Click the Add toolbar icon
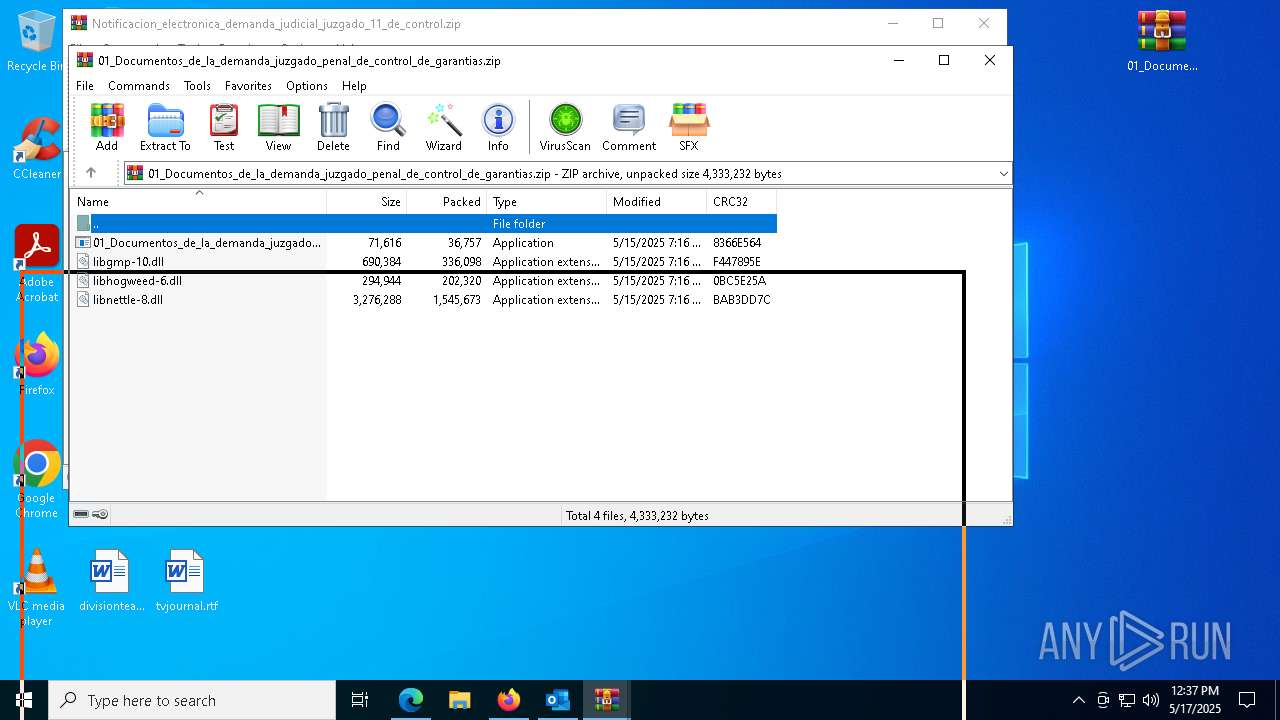 click(x=107, y=127)
